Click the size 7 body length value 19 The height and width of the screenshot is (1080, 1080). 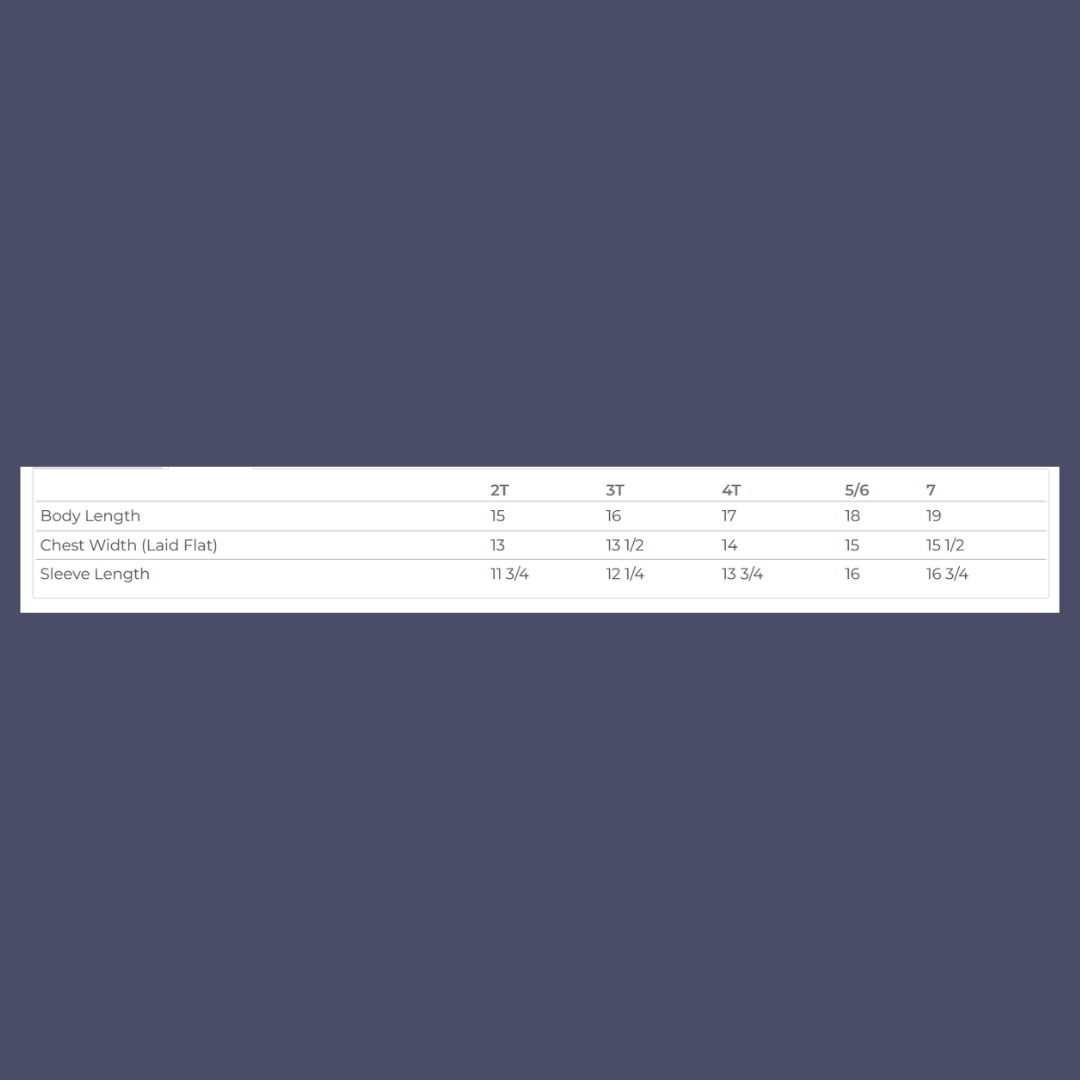pos(933,516)
